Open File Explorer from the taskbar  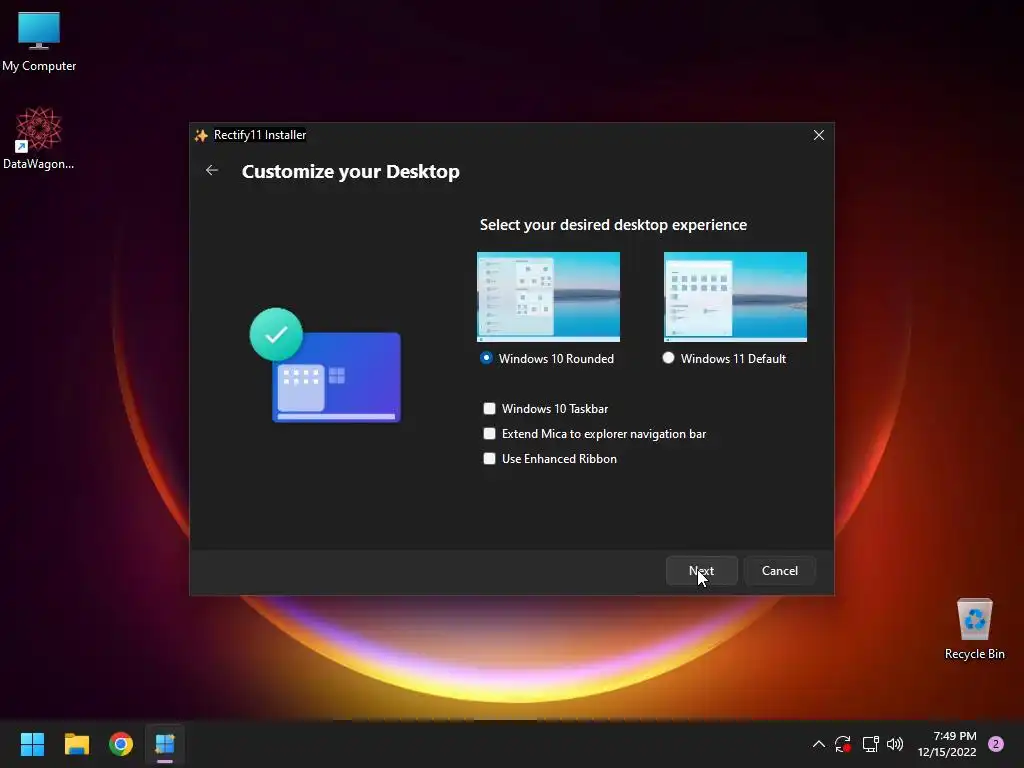(76, 744)
